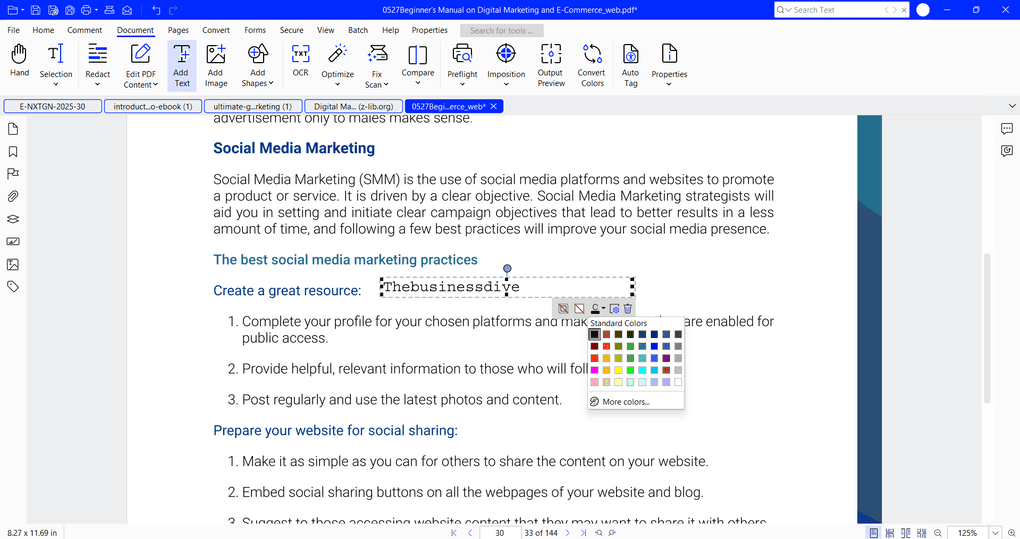This screenshot has width=1020, height=539.
Task: Open the Optimize dropdown
Action: pos(337,84)
